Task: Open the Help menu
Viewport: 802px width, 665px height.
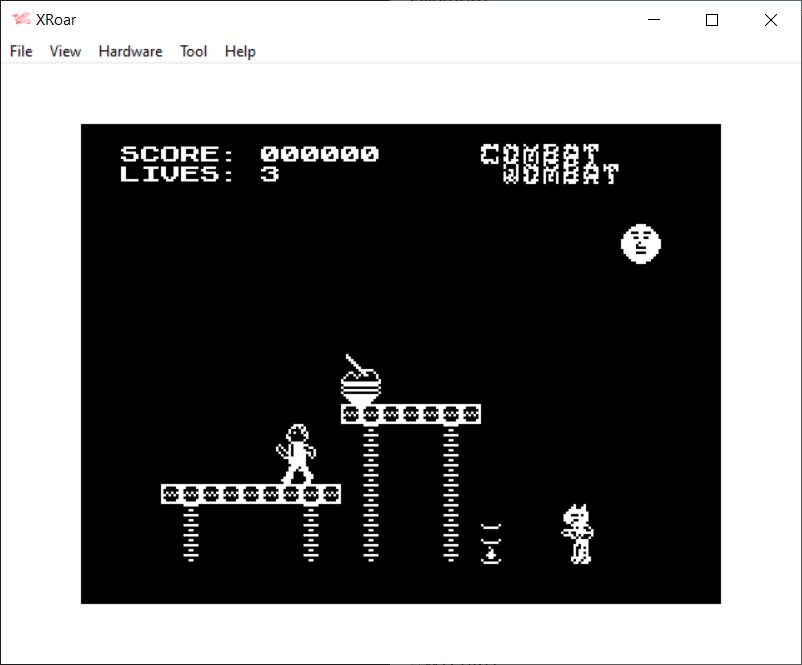Action: (240, 51)
